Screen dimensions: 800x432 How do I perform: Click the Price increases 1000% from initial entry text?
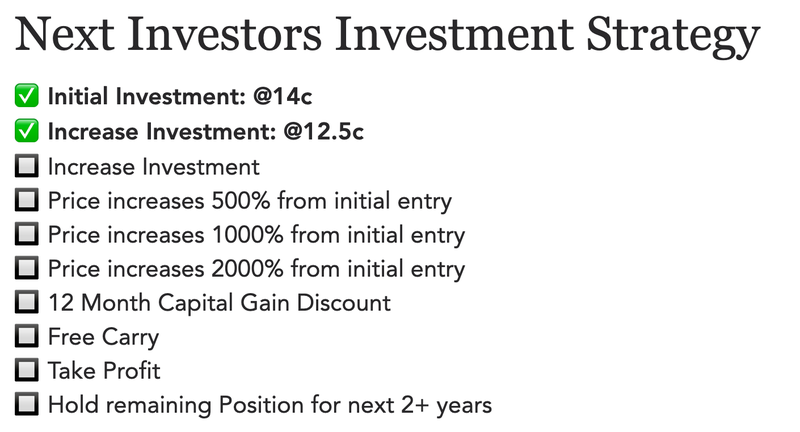tap(256, 235)
